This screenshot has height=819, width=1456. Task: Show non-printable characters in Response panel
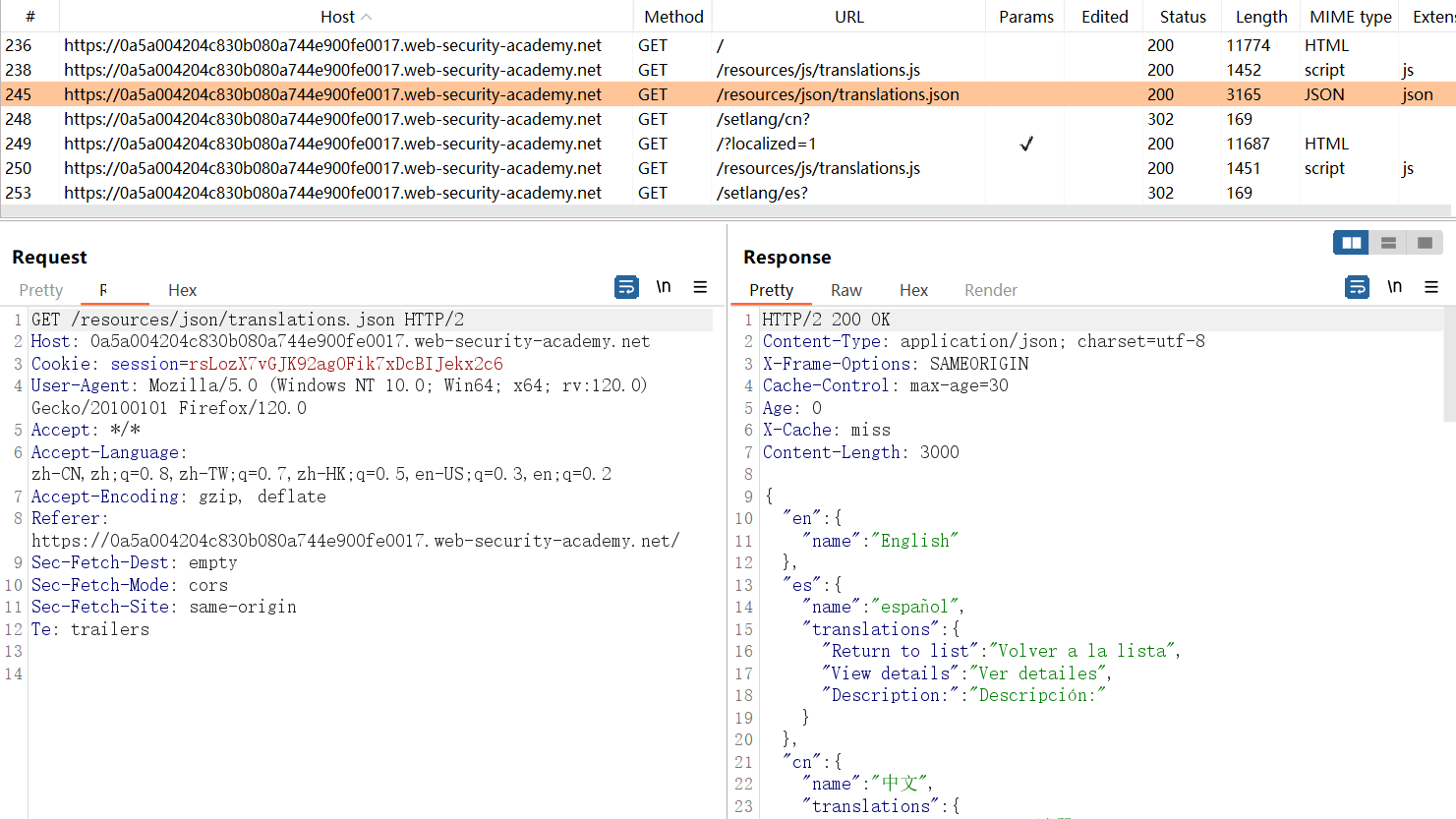click(x=1394, y=287)
